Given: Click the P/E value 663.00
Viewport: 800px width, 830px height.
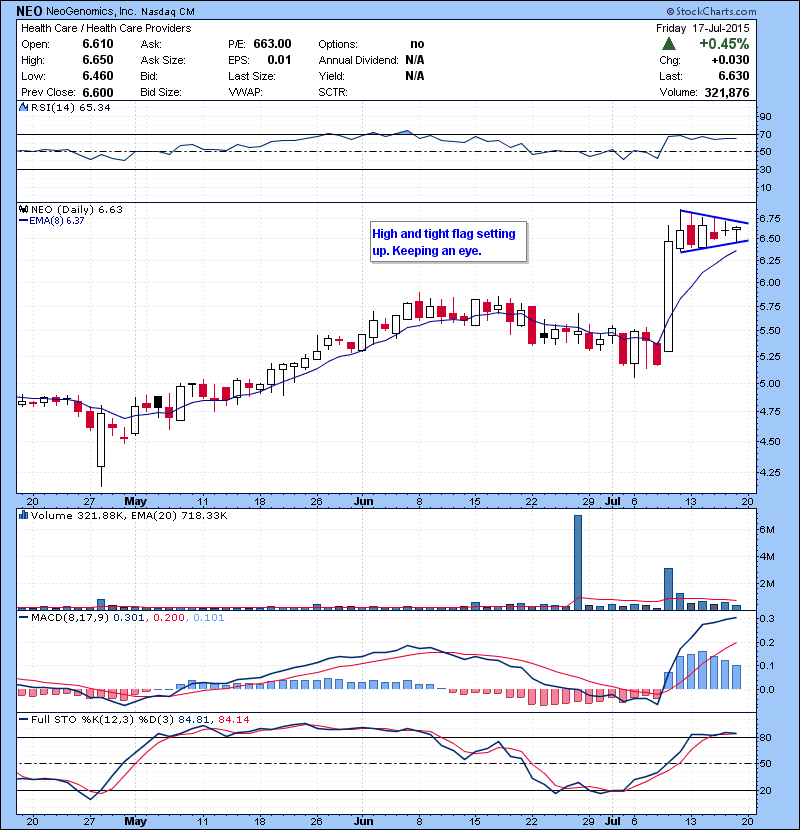Looking at the screenshot, I should pyautogui.click(x=272, y=44).
